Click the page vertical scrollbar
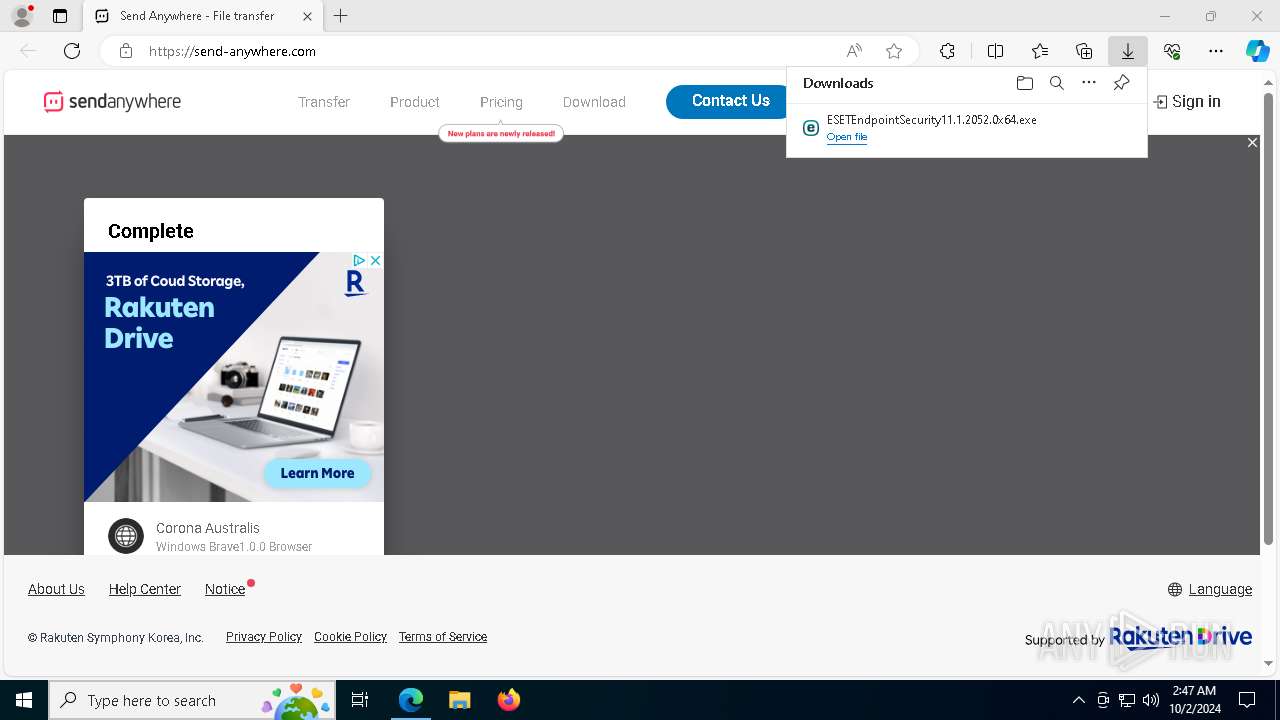This screenshot has height=720, width=1280. [x=1268, y=320]
